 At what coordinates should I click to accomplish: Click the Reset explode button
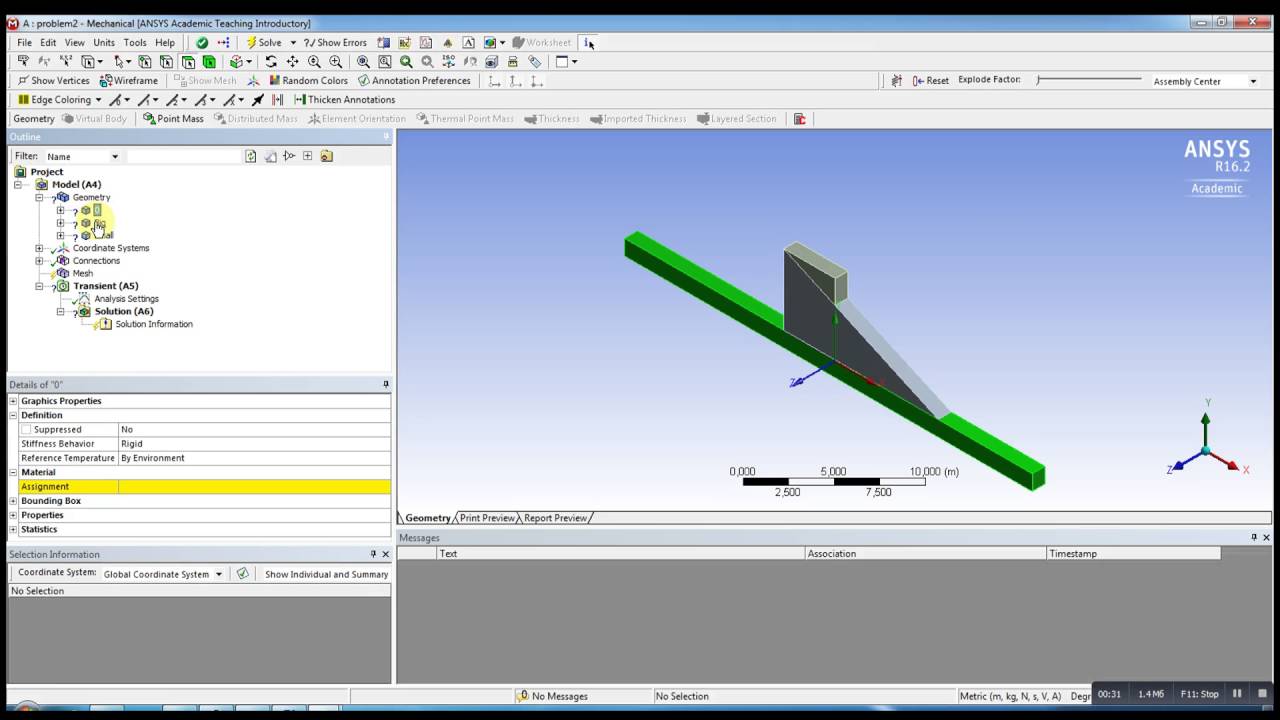930,81
